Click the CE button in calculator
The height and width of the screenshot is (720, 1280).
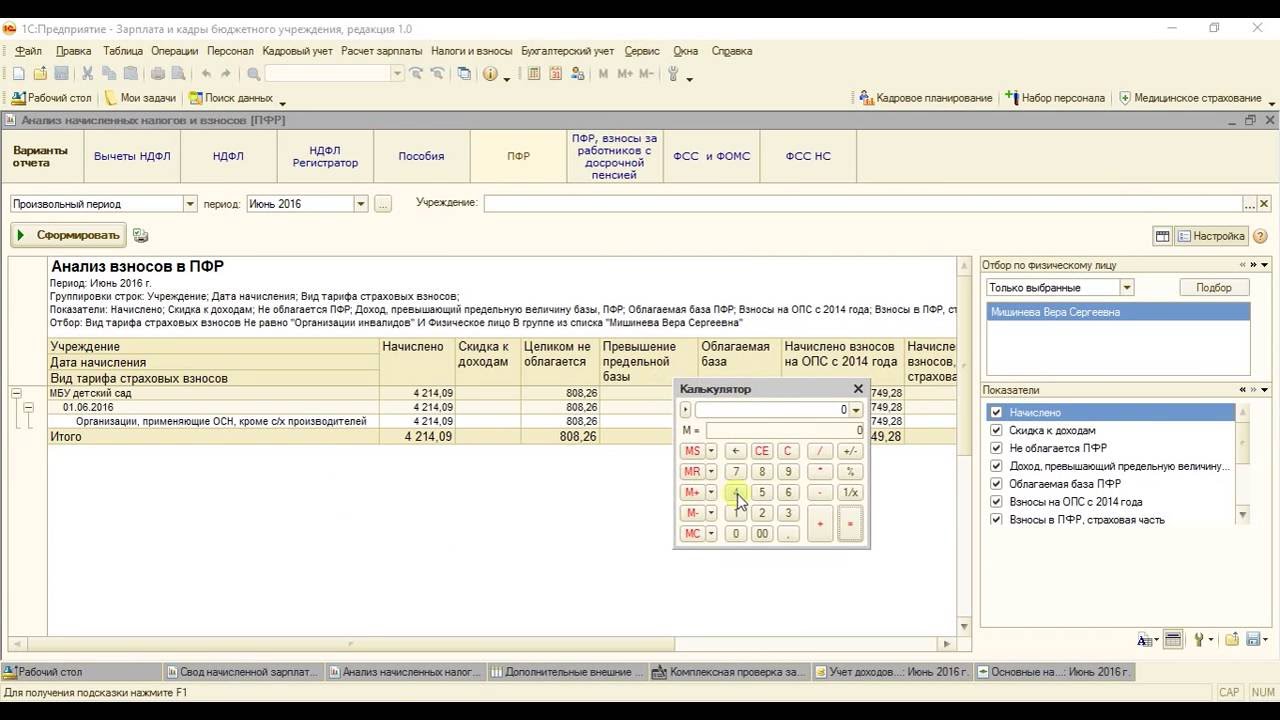click(762, 451)
